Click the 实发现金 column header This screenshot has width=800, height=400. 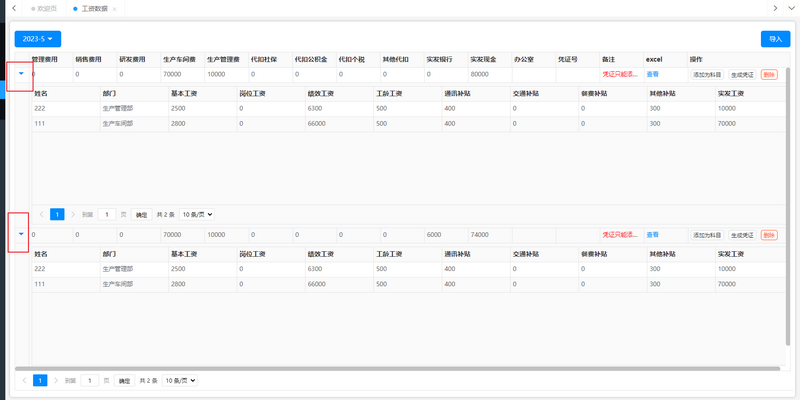coord(483,59)
